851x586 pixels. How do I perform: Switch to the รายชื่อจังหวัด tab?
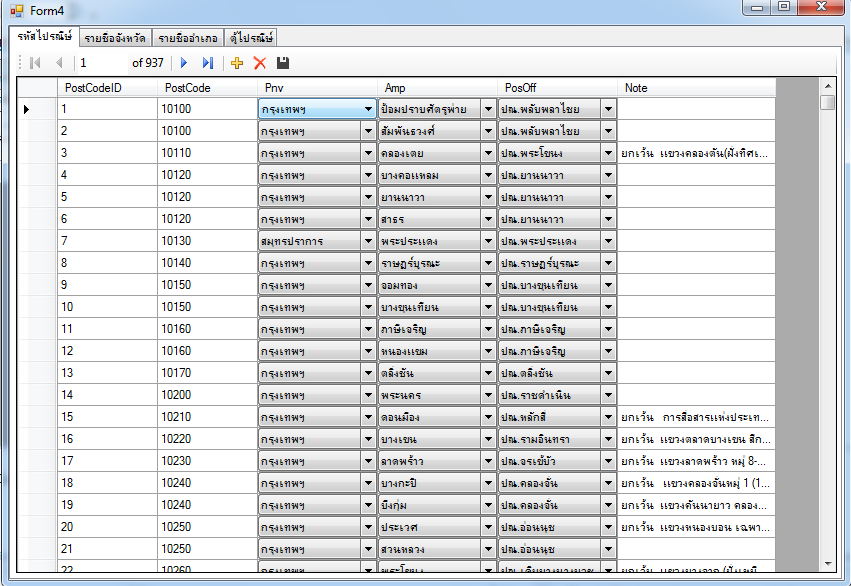[115, 37]
